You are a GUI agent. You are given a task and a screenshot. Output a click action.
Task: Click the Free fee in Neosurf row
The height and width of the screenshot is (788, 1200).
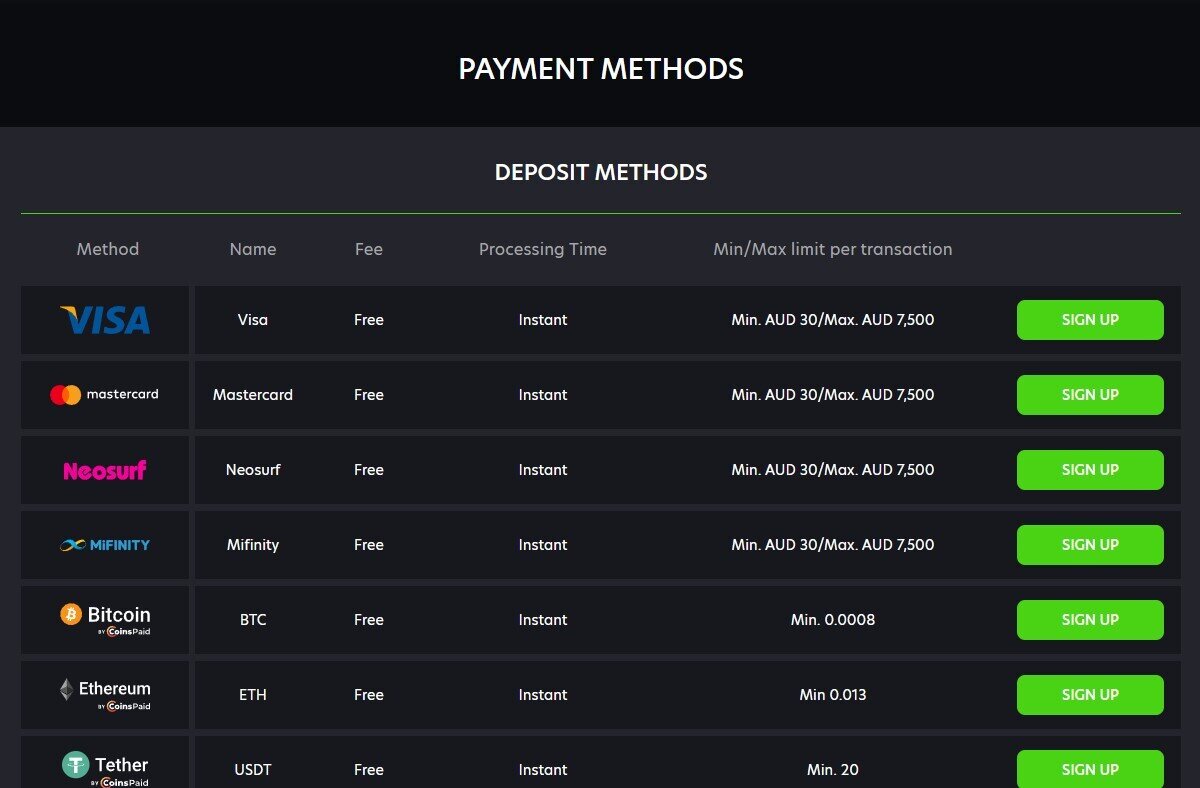pyautogui.click(x=369, y=470)
